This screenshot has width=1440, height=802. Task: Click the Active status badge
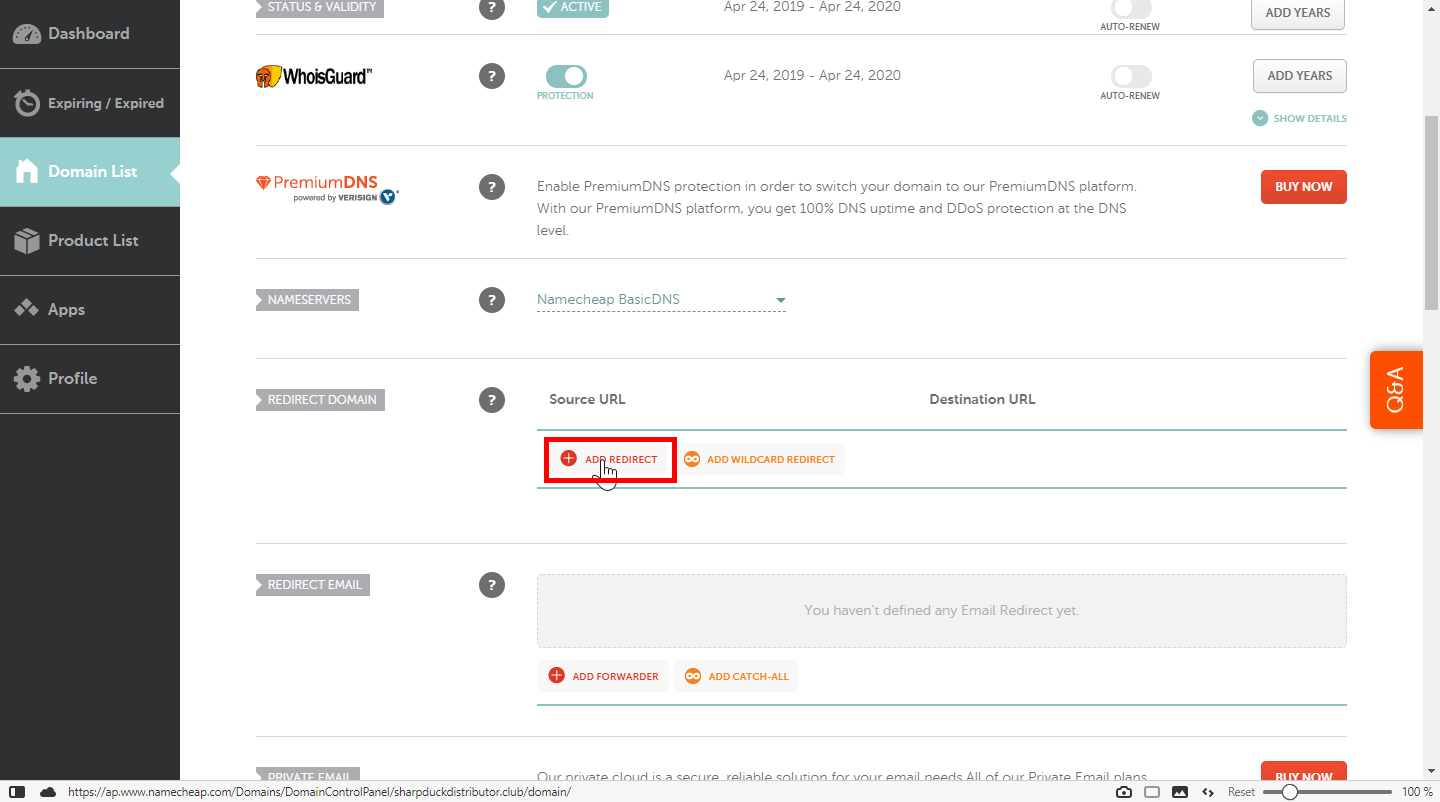point(573,8)
